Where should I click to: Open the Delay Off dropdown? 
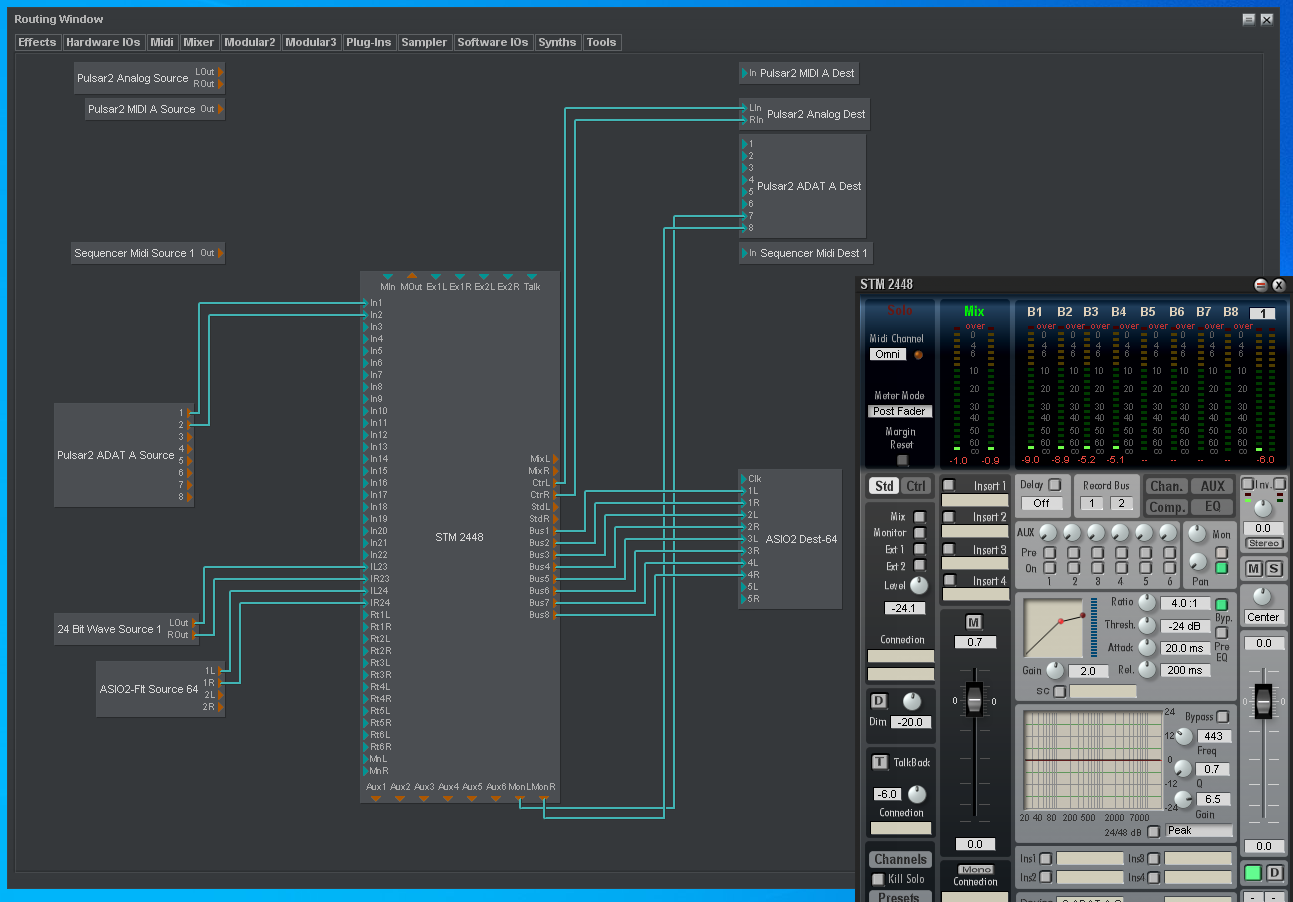(x=1042, y=503)
